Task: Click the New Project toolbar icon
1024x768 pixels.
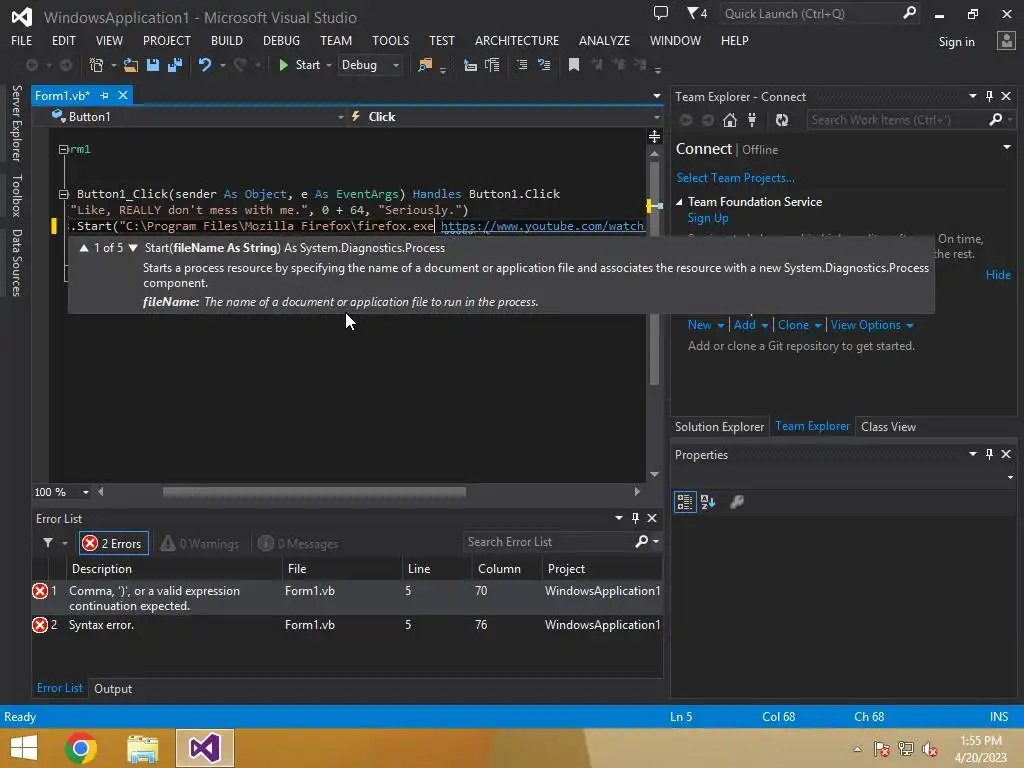Action: tap(96, 65)
